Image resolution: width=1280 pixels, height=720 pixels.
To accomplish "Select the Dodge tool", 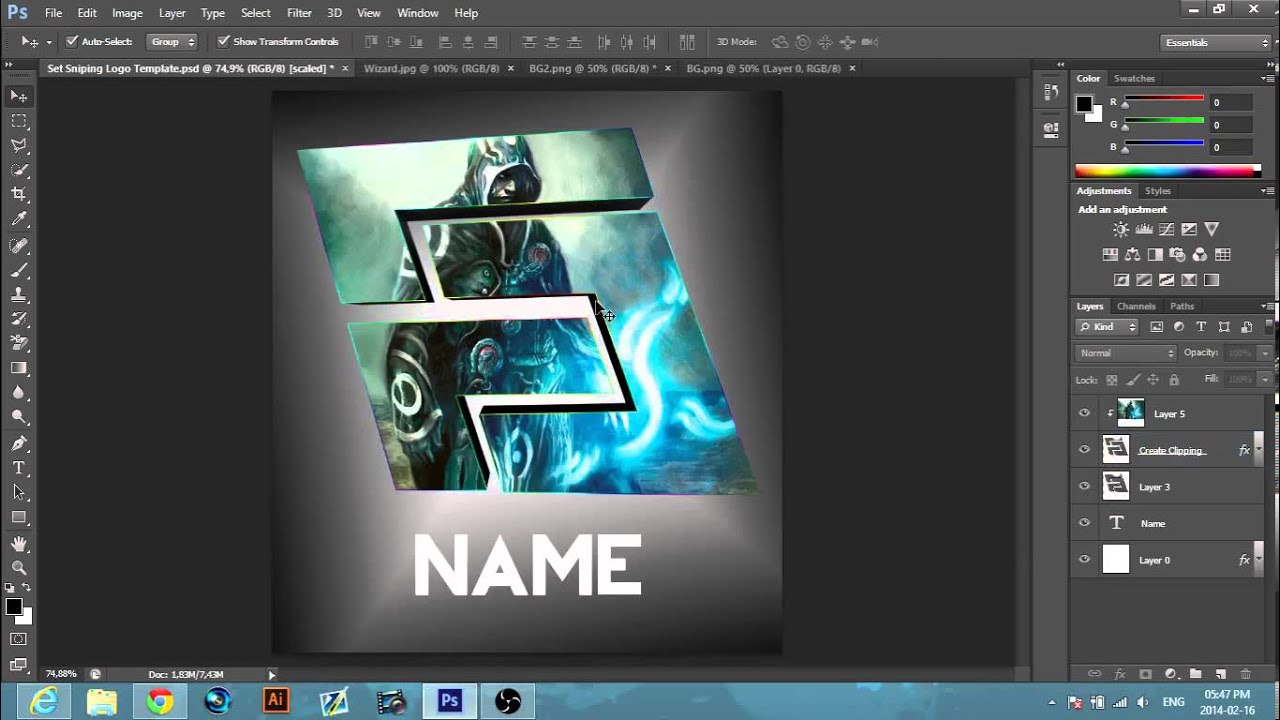I will (19, 417).
